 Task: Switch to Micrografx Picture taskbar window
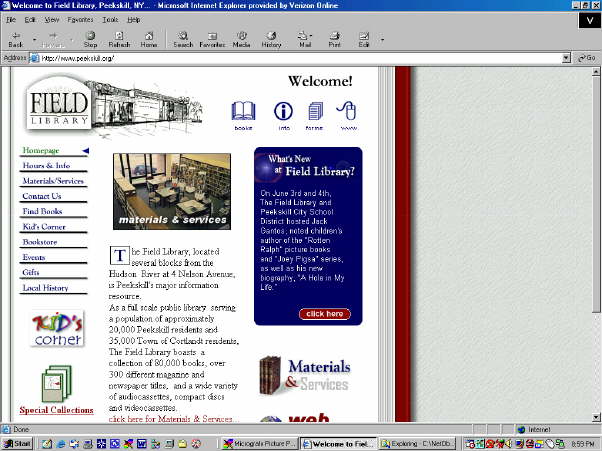[x=260, y=443]
